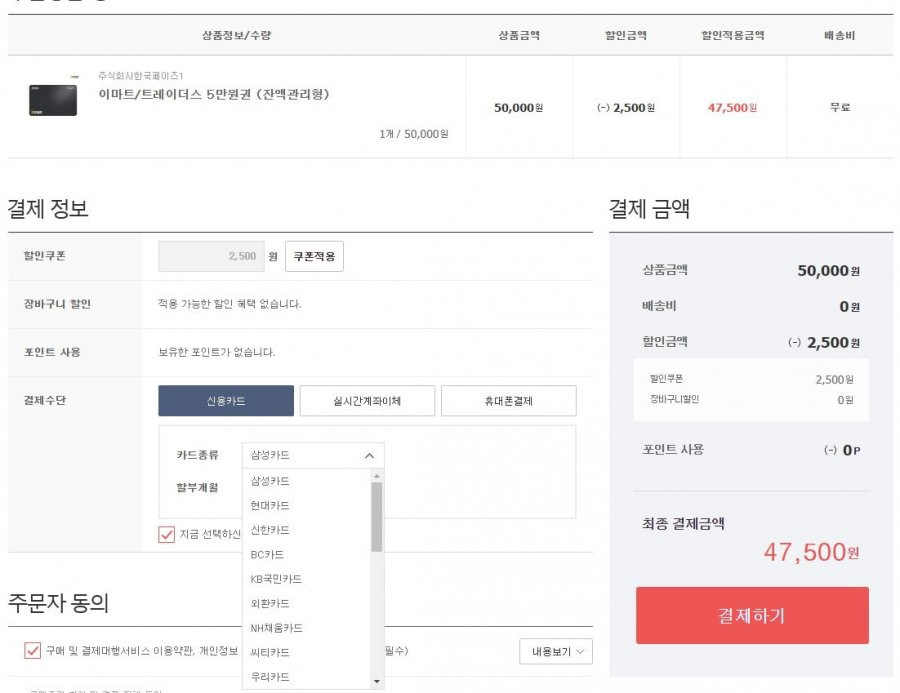Click the card list scrollbar thumb
Image resolution: width=900 pixels, height=693 pixels.
pyautogui.click(x=377, y=517)
